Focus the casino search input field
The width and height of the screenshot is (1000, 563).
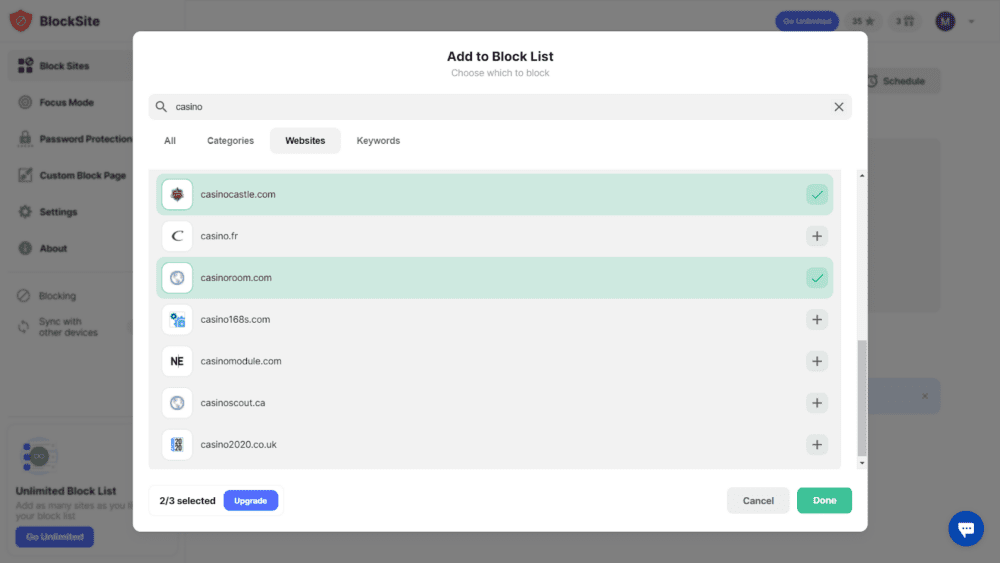click(x=500, y=107)
